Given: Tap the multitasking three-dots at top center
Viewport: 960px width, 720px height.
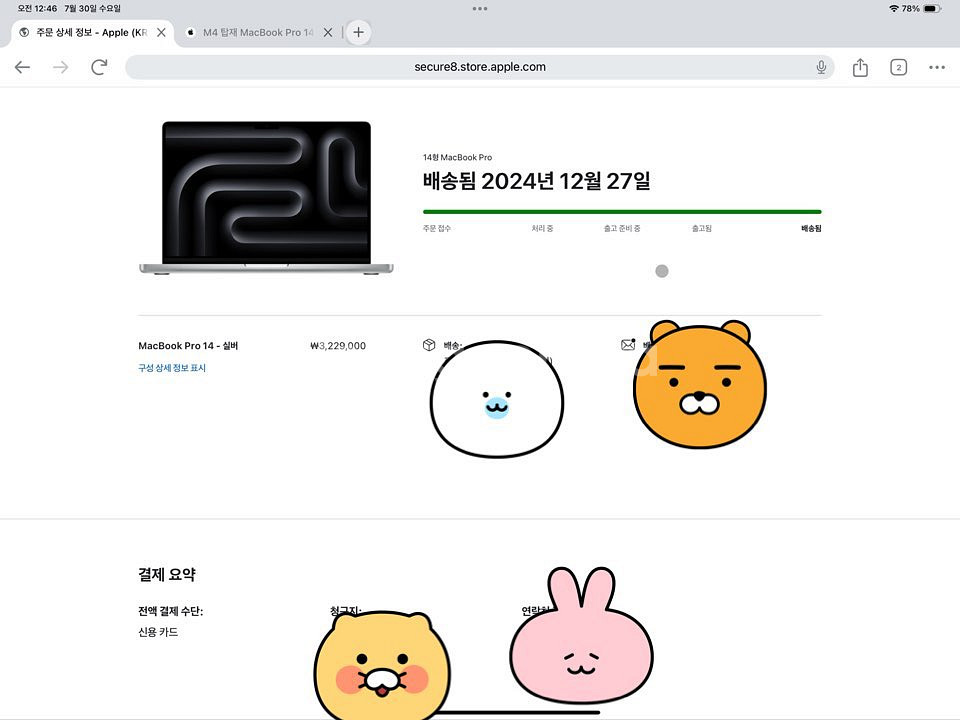Looking at the screenshot, I should [480, 9].
